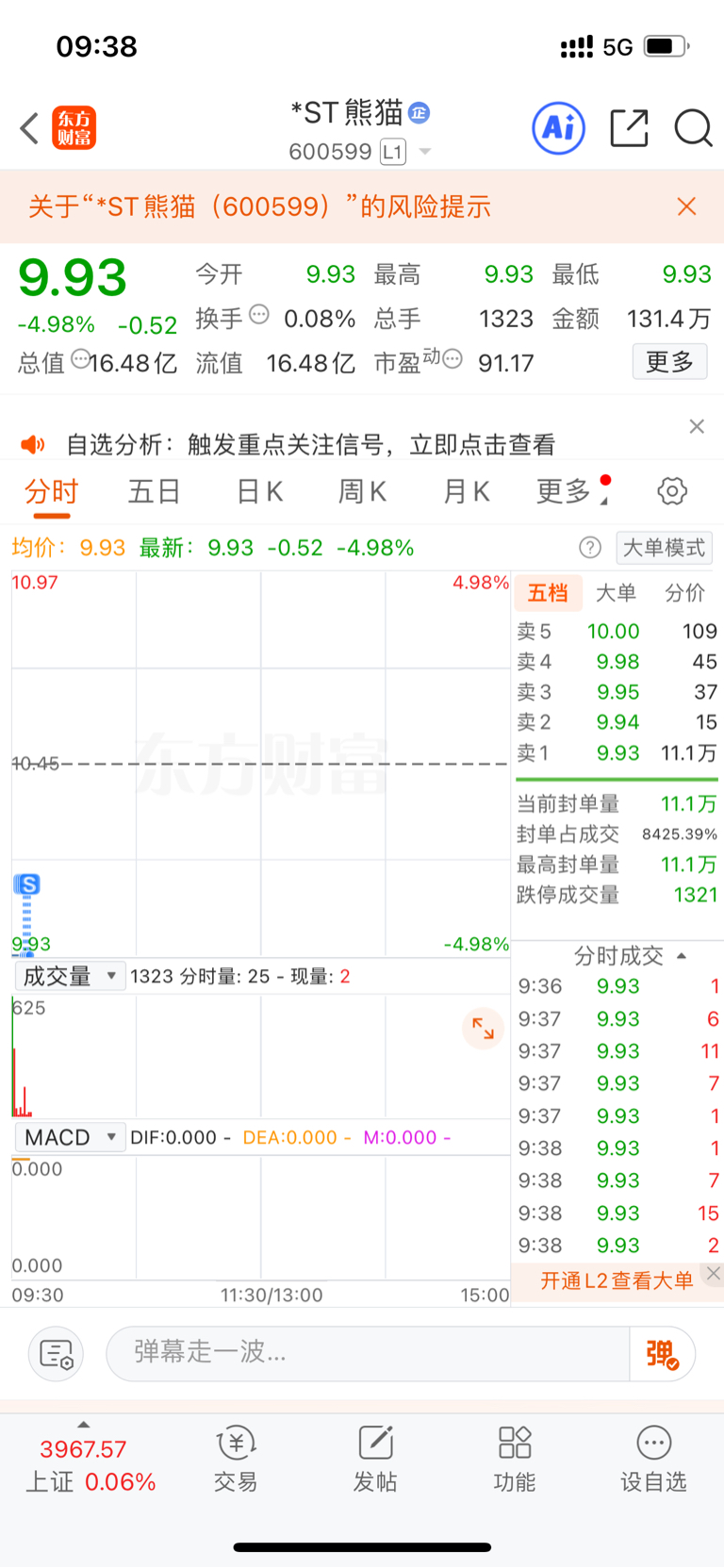Image resolution: width=724 pixels, height=1568 pixels.
Task: Tap the 9:36 trade row
Action: click(618, 986)
